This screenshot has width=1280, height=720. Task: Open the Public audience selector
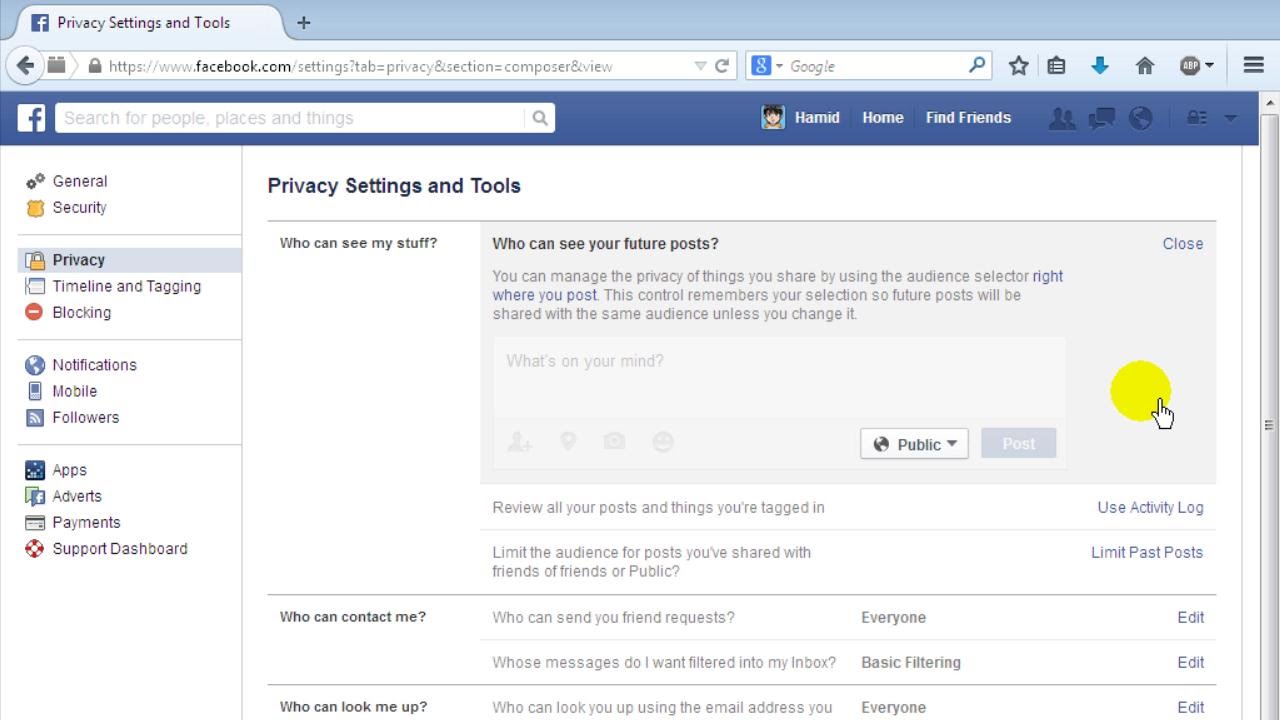click(x=914, y=444)
